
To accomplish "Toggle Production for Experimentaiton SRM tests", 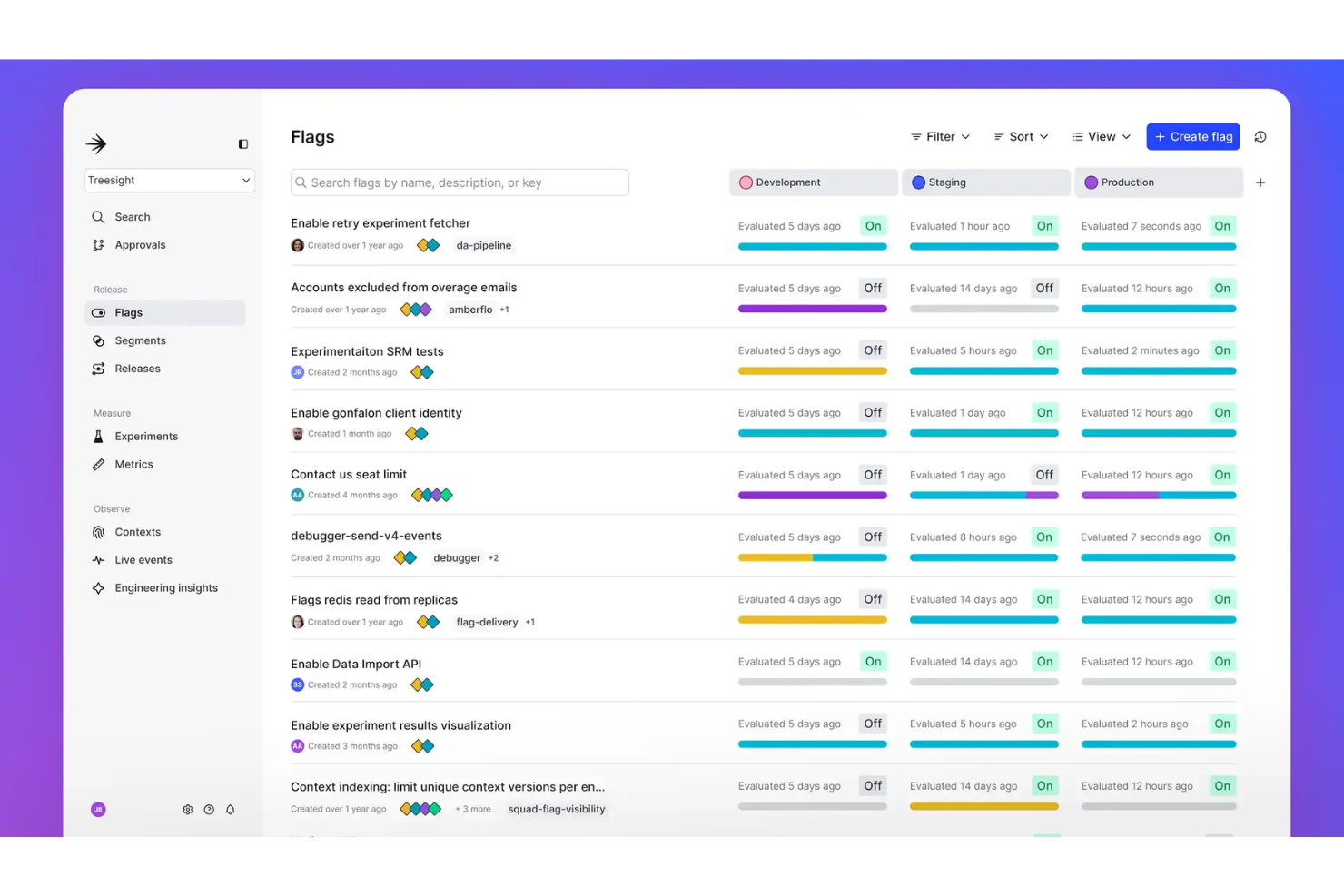I will click(x=1222, y=350).
